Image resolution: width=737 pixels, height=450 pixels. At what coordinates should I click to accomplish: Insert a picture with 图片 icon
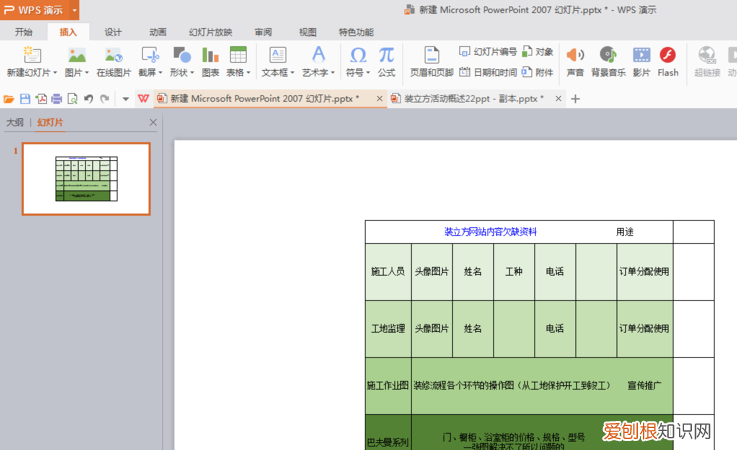77,55
